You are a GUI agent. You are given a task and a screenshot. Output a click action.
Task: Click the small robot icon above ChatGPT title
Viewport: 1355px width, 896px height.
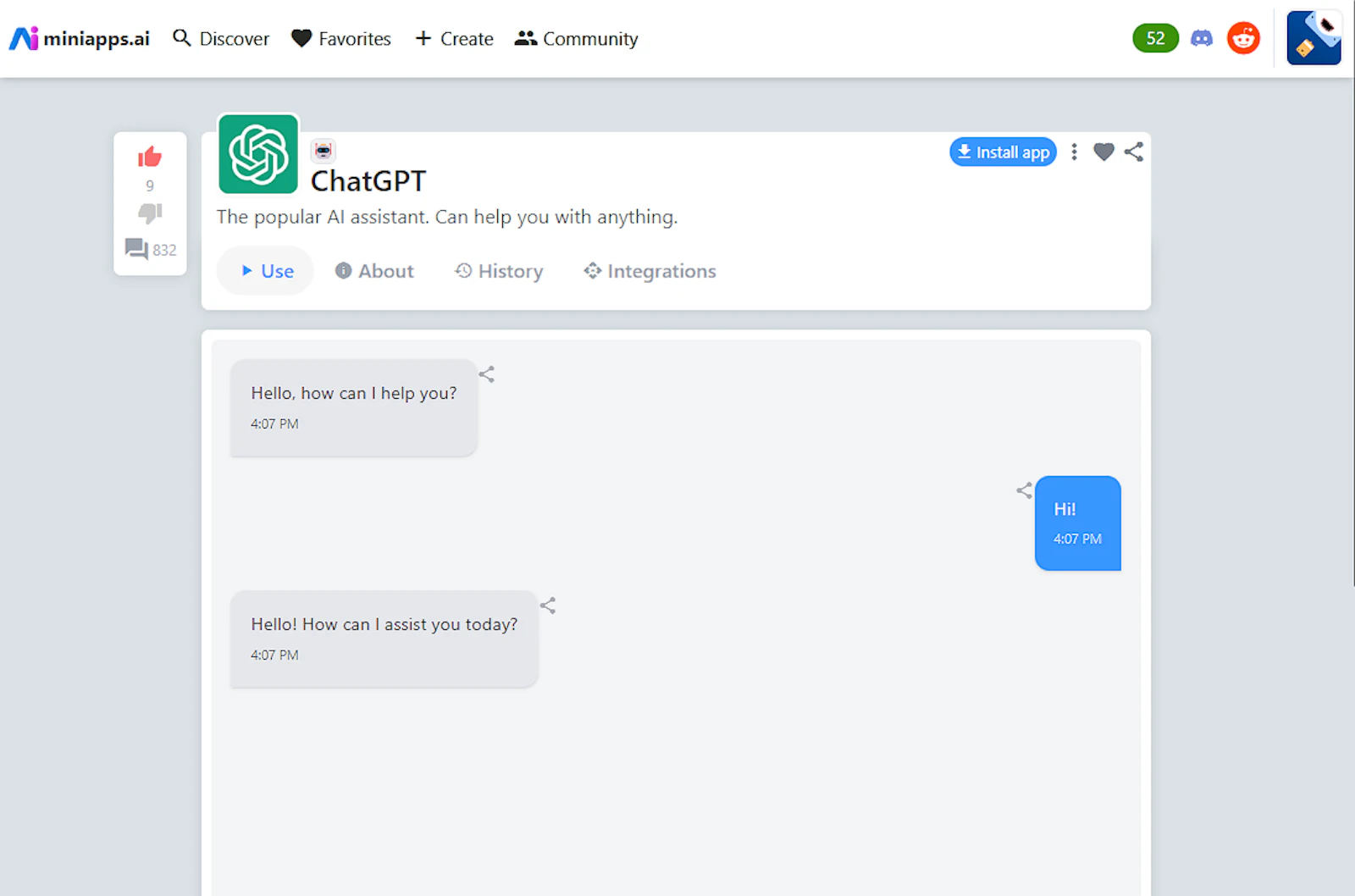pyautogui.click(x=323, y=151)
